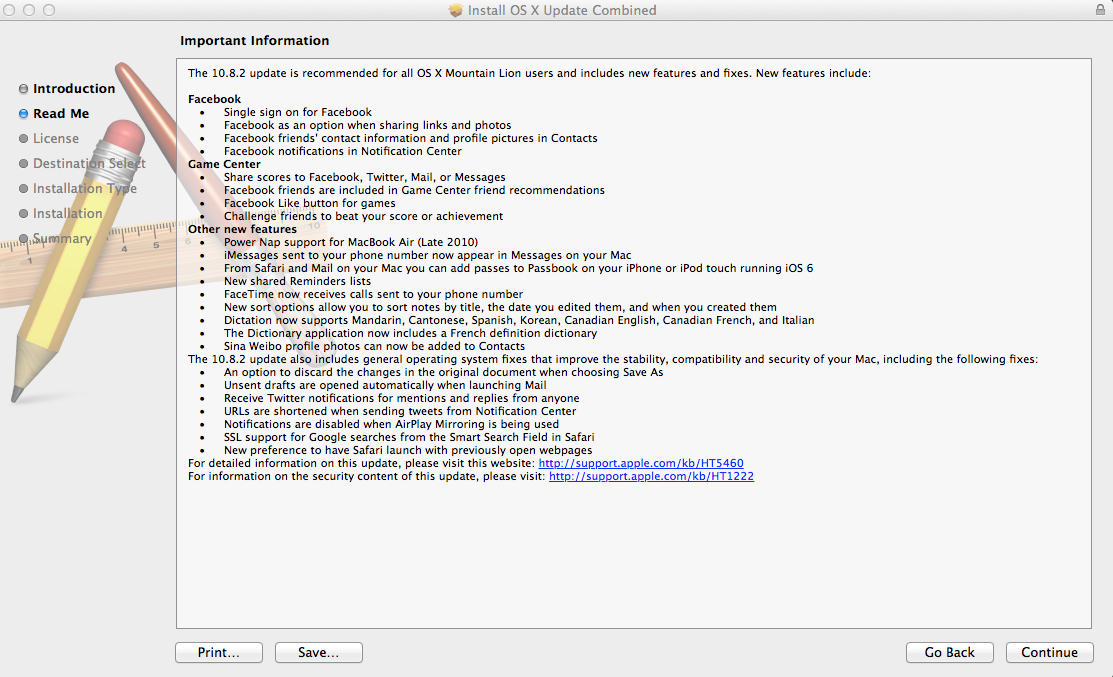1113x677 pixels.
Task: Click the package icon beside window title
Action: [x=456, y=11]
